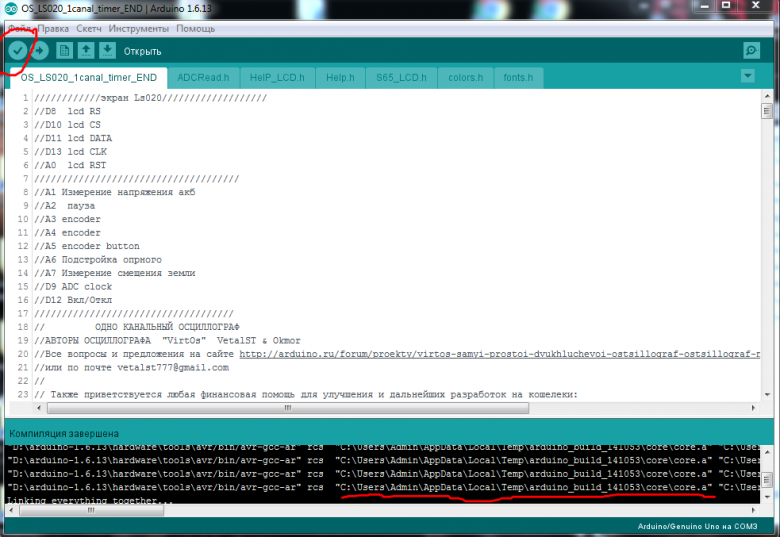Click the 'Linking everything together...' console line

(90, 500)
